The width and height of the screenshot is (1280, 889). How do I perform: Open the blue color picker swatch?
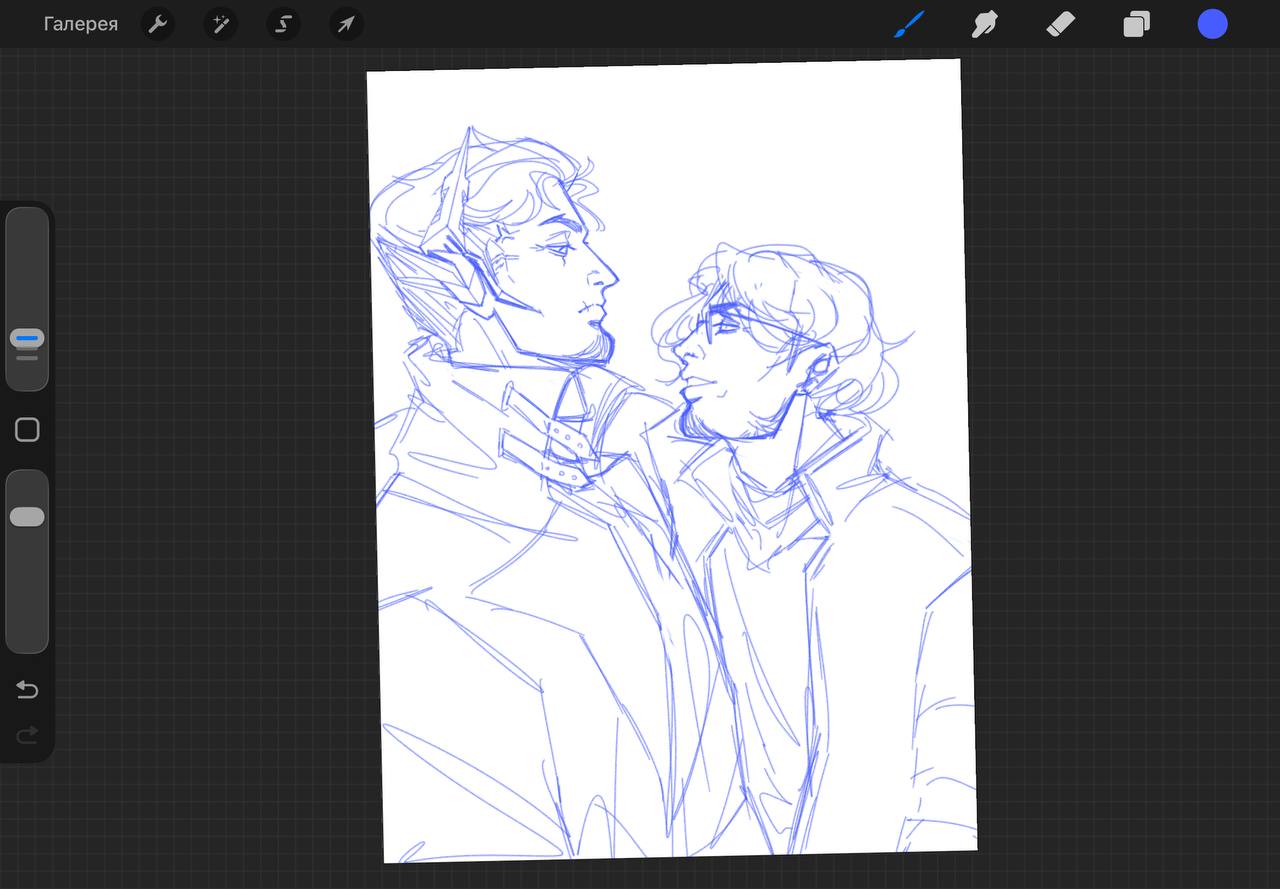click(1212, 24)
